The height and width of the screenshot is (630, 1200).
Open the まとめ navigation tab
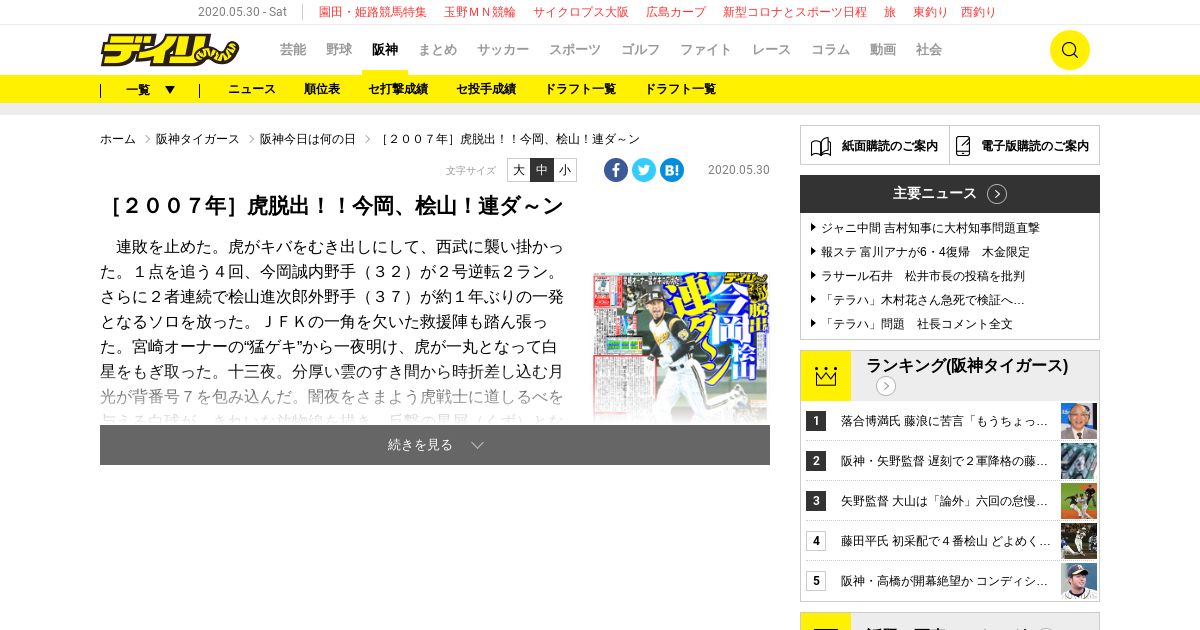point(438,49)
